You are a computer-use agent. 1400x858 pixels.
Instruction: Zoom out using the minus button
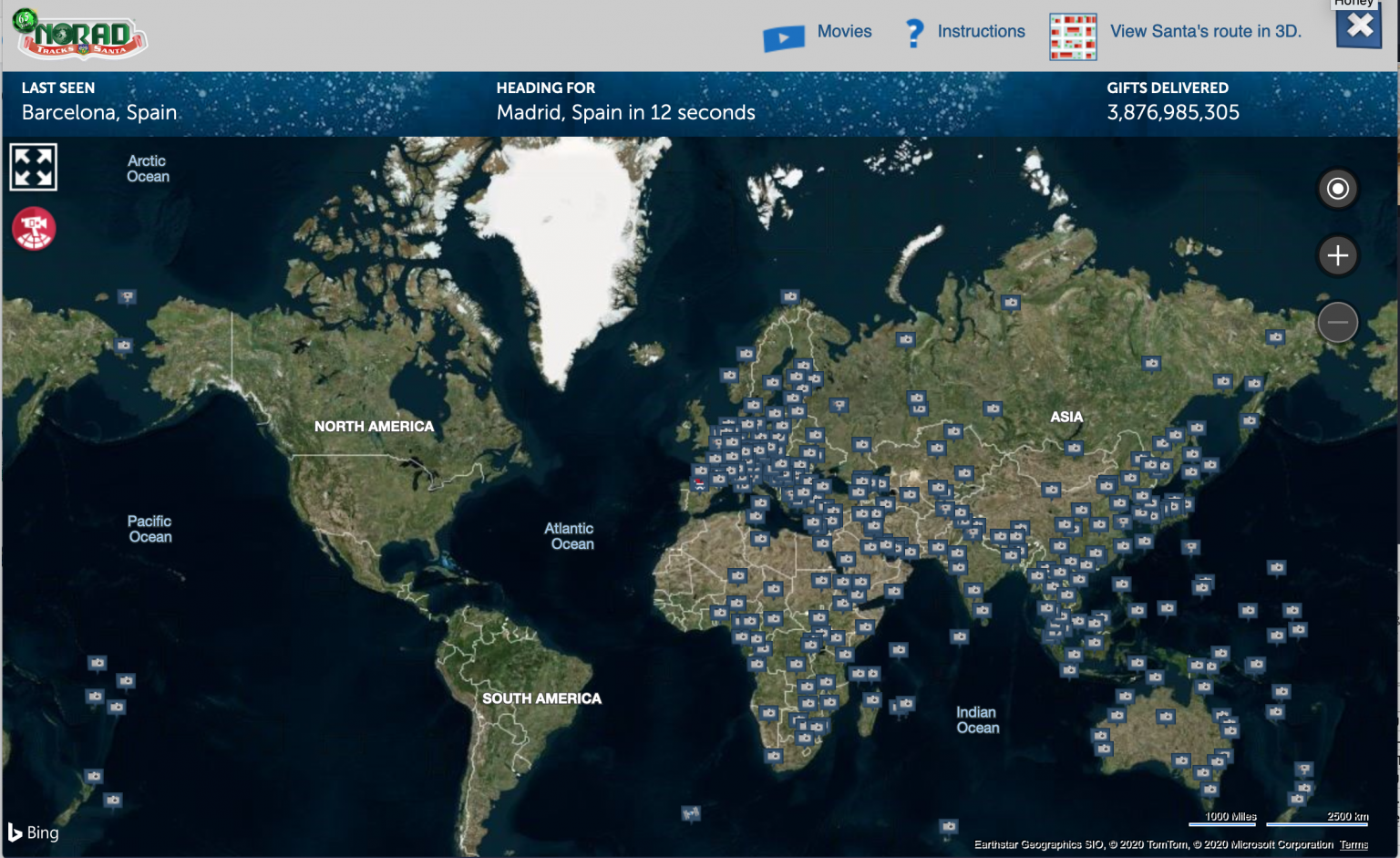(1337, 322)
